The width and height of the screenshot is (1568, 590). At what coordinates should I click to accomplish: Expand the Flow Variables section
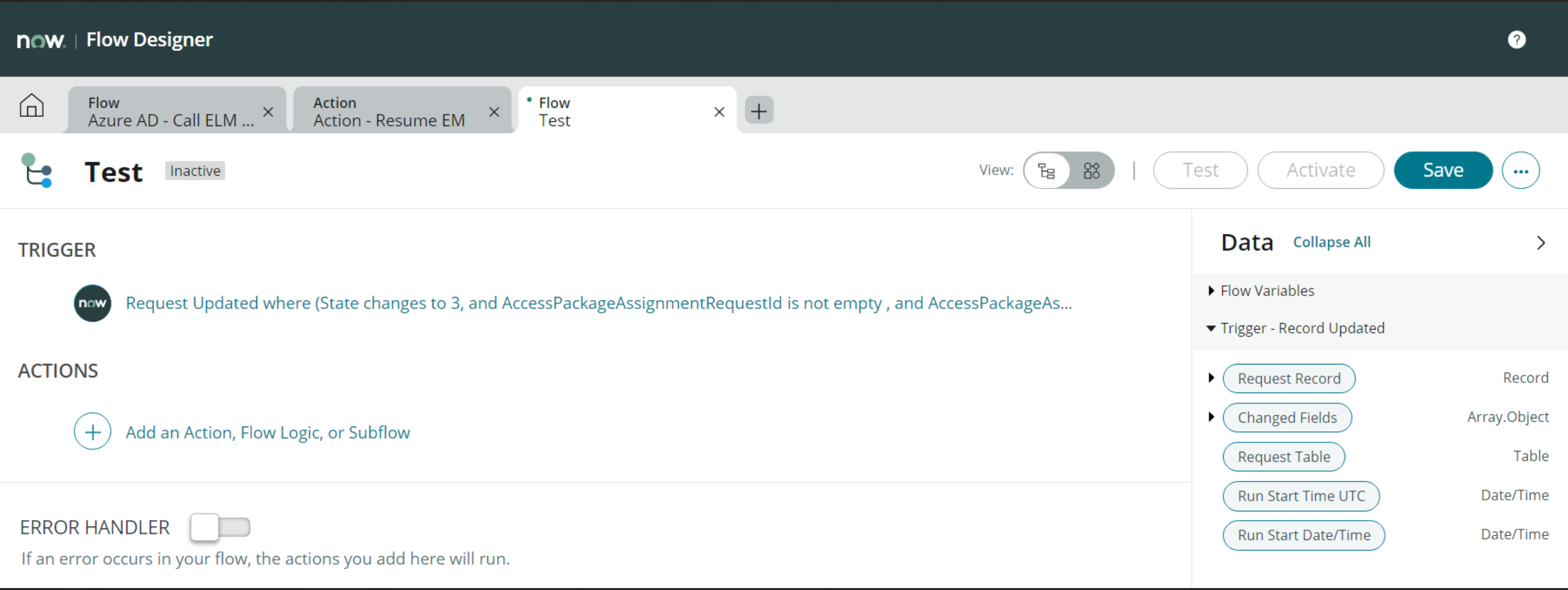coord(1211,291)
